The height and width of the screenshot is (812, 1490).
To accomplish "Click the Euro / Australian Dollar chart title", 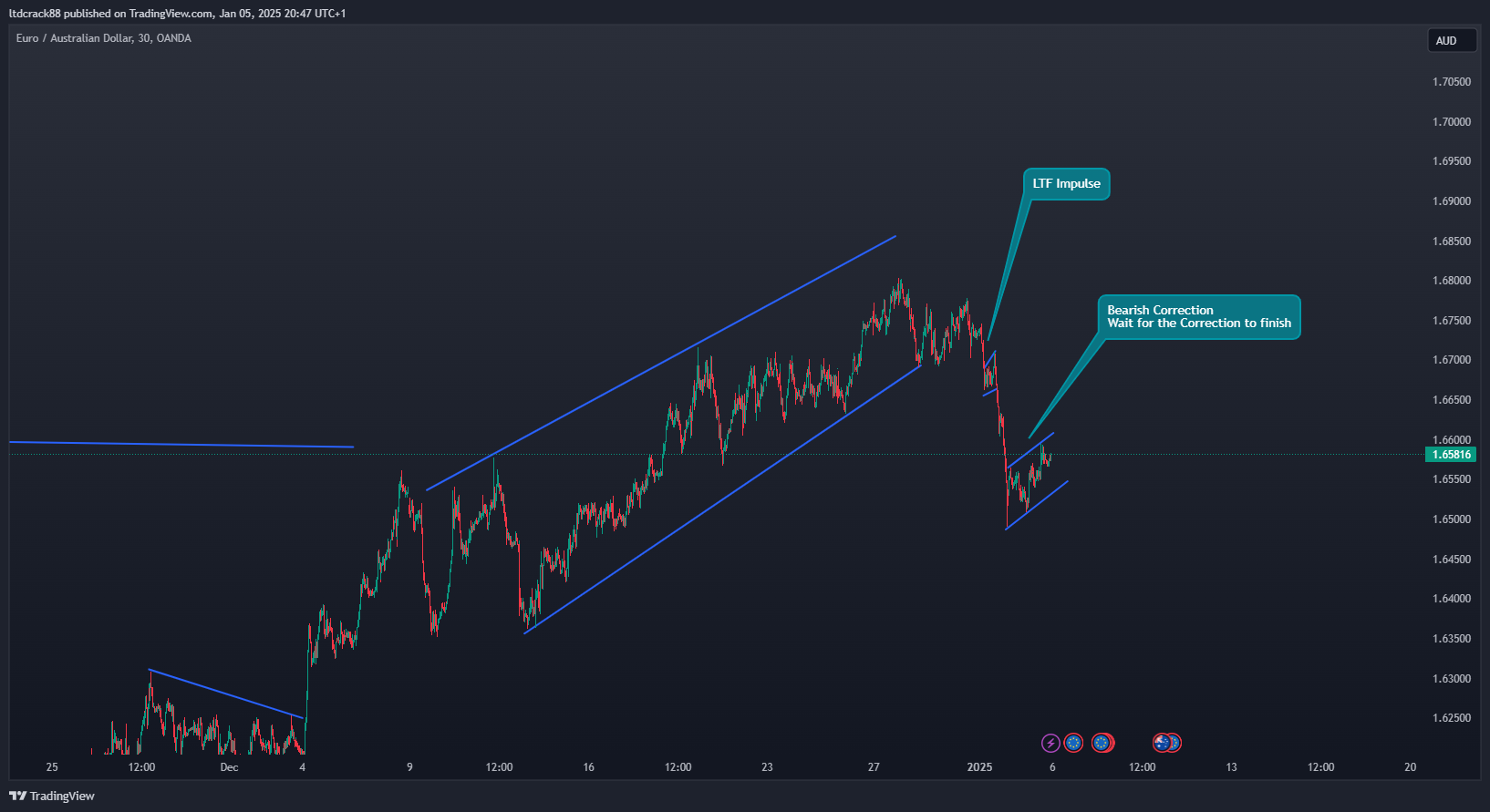I will 104,38.
